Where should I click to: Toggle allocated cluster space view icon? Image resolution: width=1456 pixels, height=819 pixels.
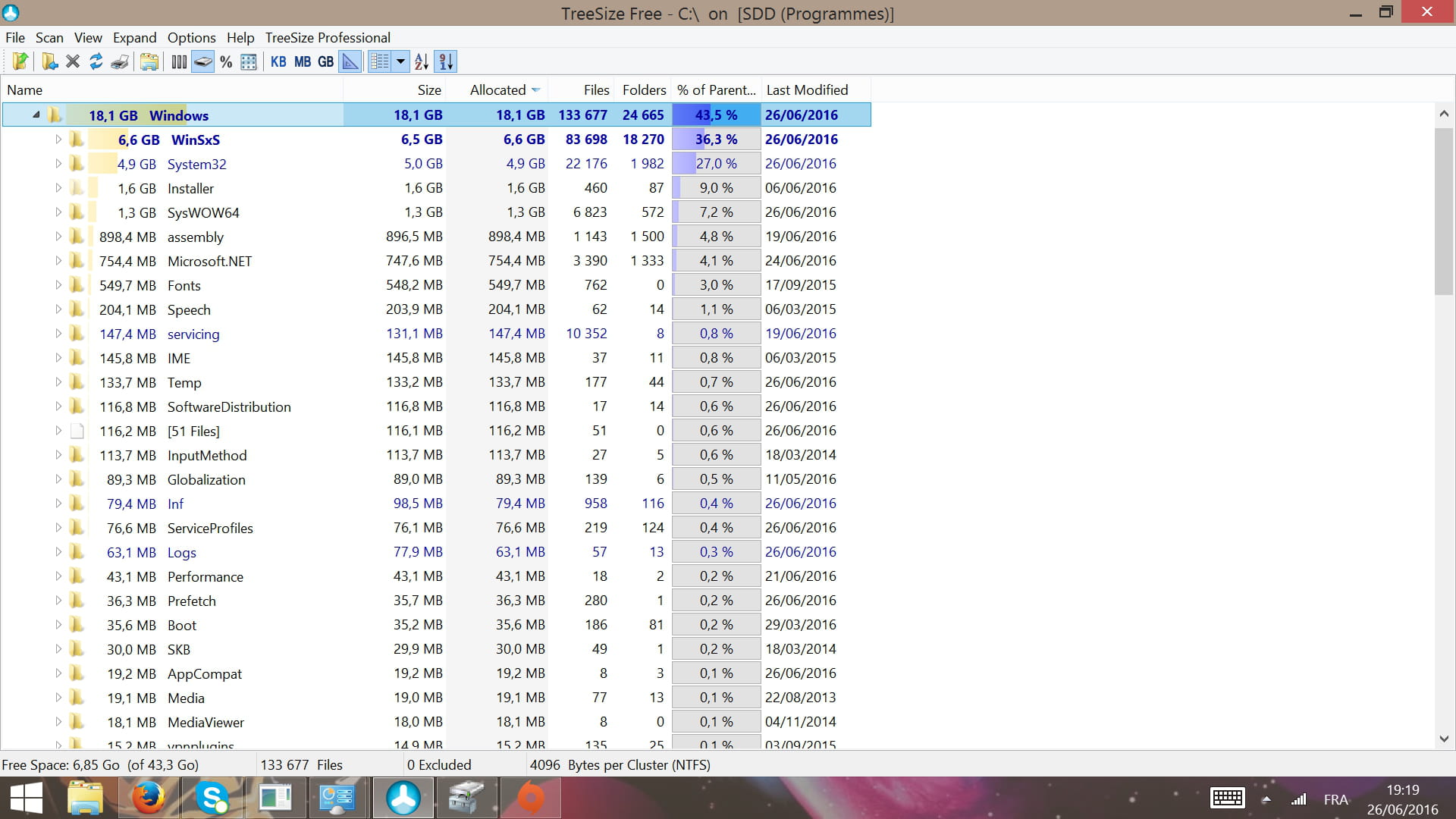(249, 61)
